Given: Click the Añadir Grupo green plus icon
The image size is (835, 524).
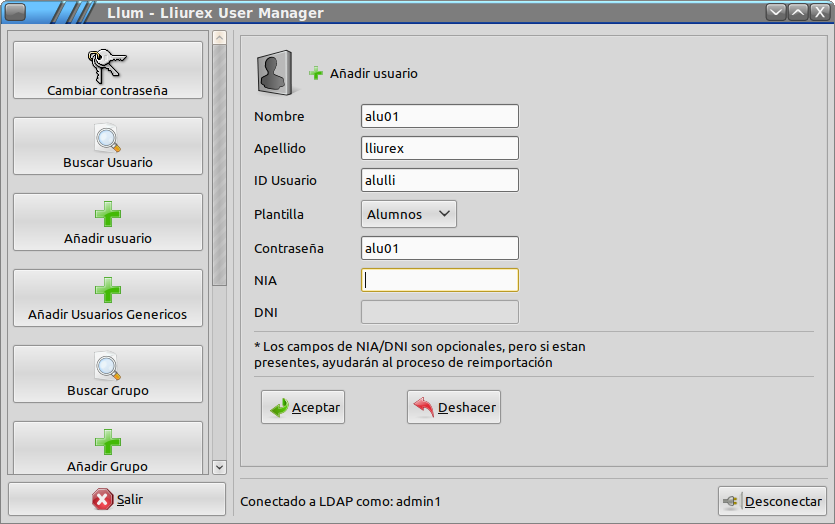Looking at the screenshot, I should point(107,442).
